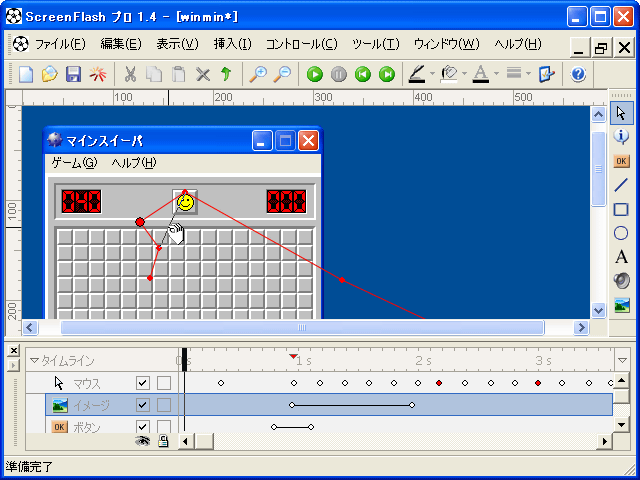The image size is (640, 480).
Task: Toggle lock checkbox for the イメージ track
Action: tap(164, 405)
